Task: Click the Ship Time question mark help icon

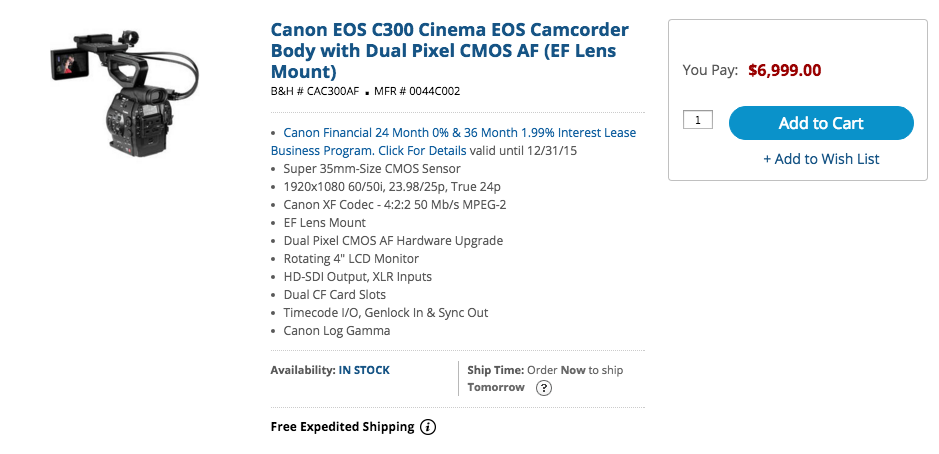Action: click(x=543, y=388)
